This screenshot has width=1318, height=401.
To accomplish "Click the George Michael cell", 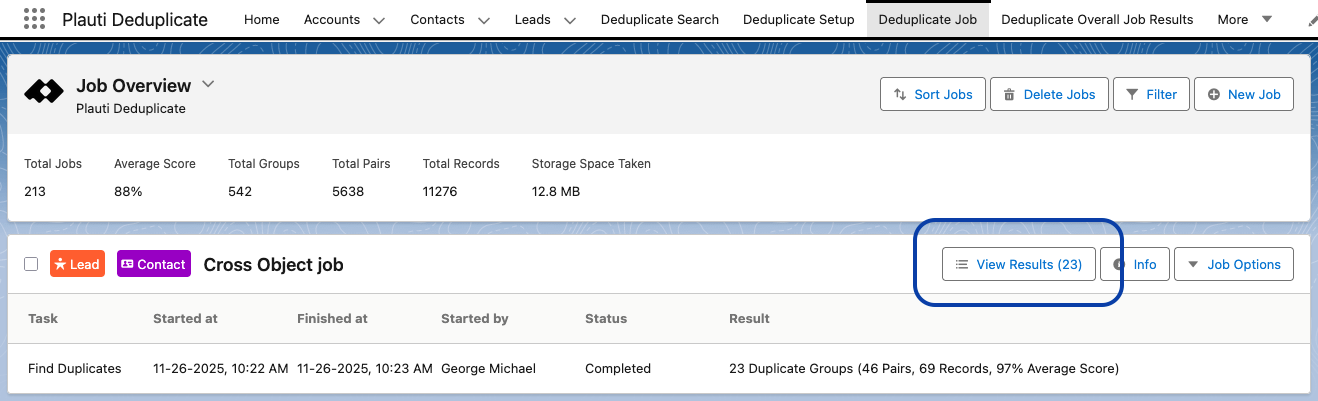I will 488,368.
